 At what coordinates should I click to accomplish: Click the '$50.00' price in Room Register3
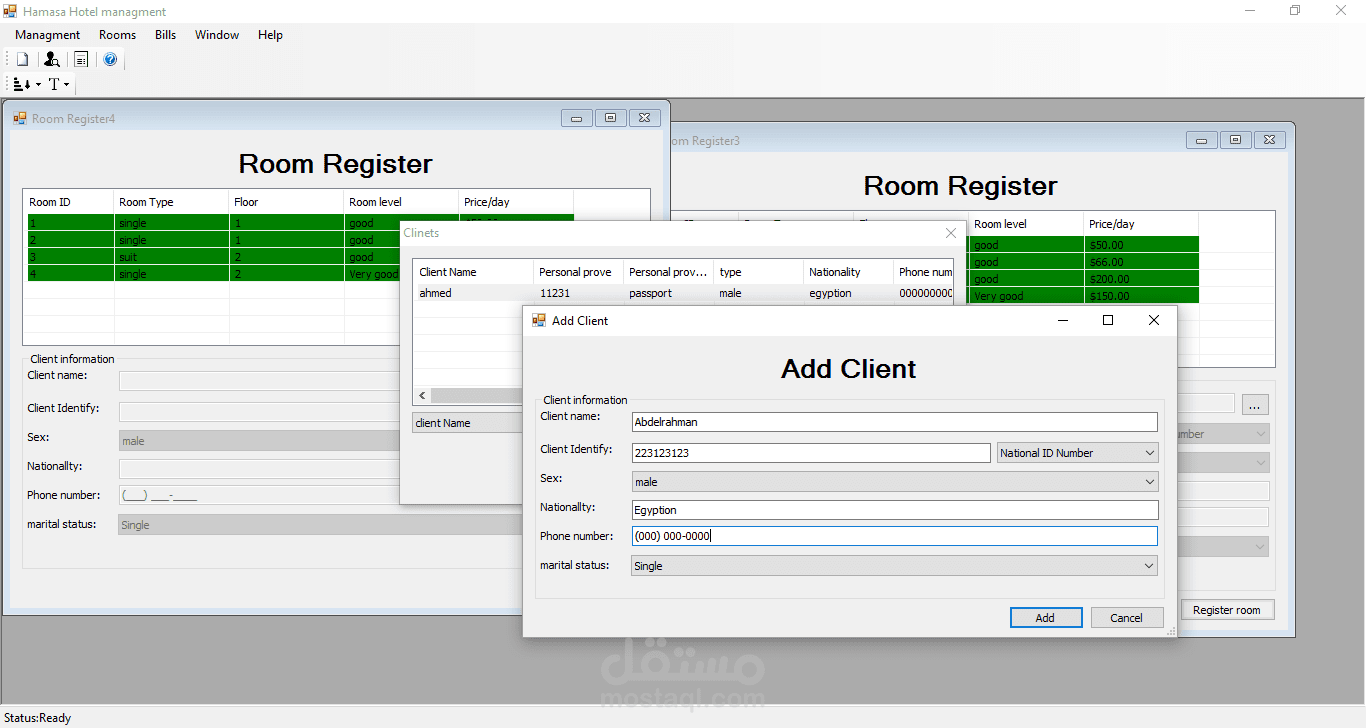pyautogui.click(x=1107, y=245)
